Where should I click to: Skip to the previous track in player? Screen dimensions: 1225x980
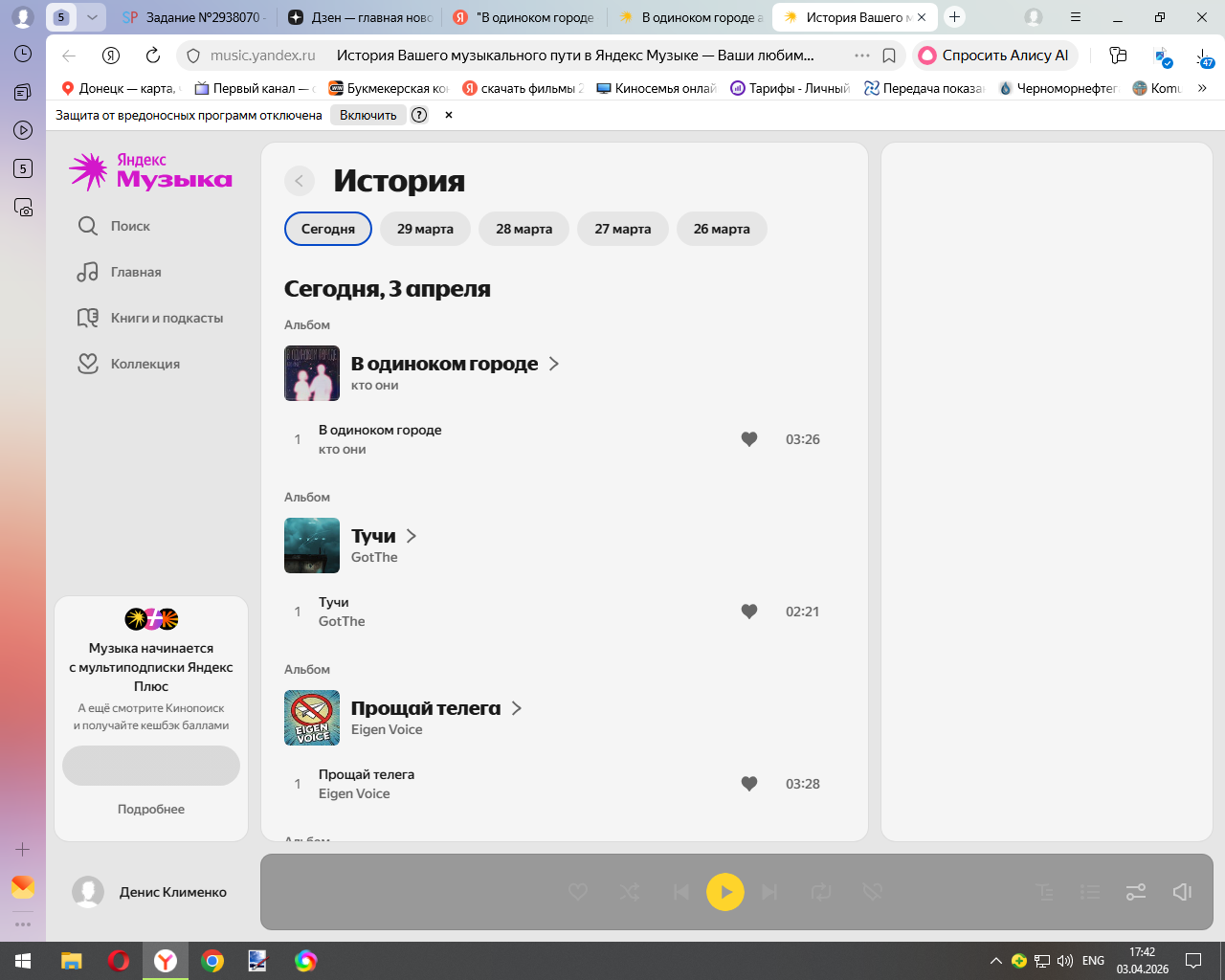681,892
